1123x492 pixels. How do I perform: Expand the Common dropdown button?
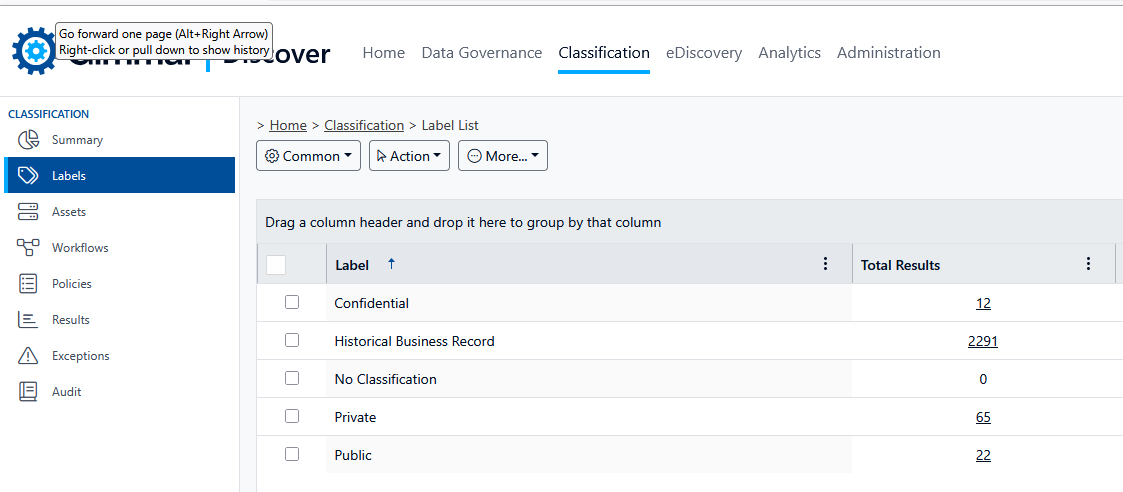308,156
